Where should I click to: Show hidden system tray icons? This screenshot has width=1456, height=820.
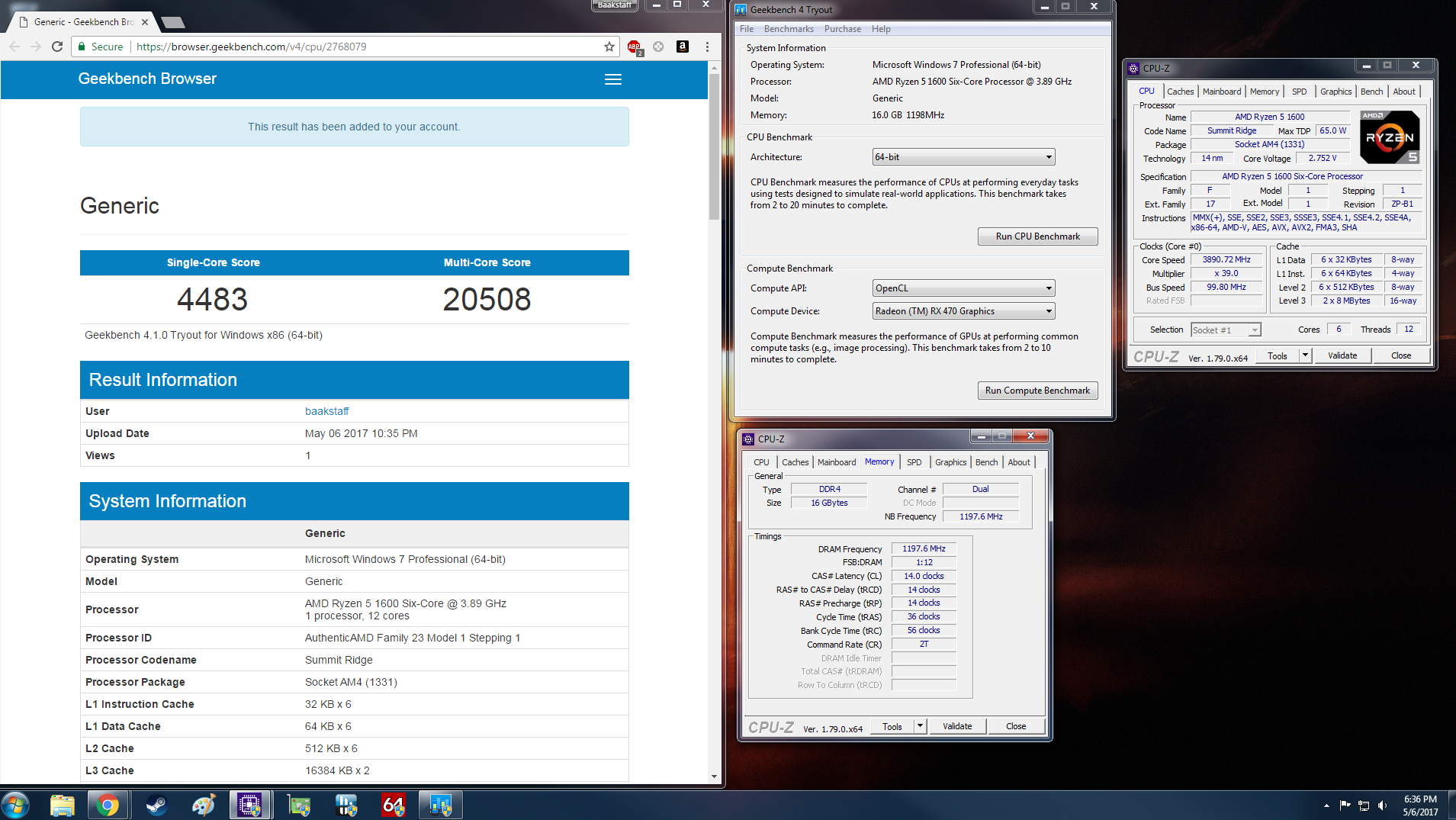(x=1326, y=806)
